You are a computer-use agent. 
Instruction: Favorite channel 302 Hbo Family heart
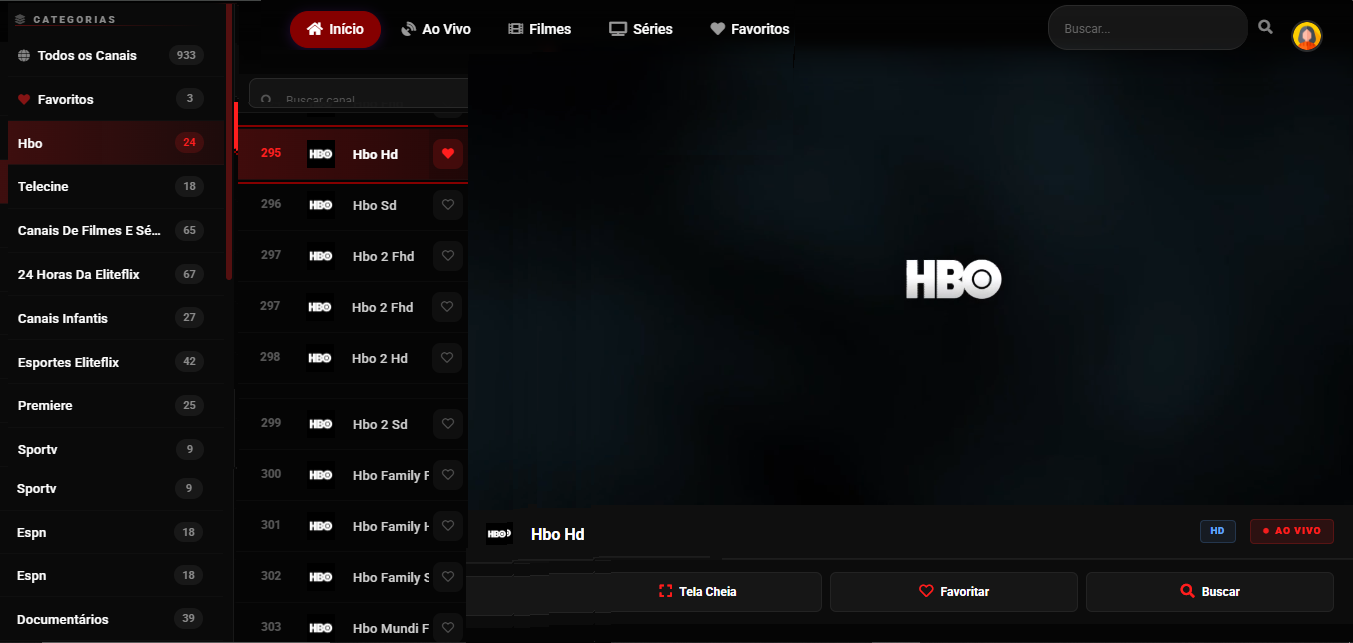point(448,577)
